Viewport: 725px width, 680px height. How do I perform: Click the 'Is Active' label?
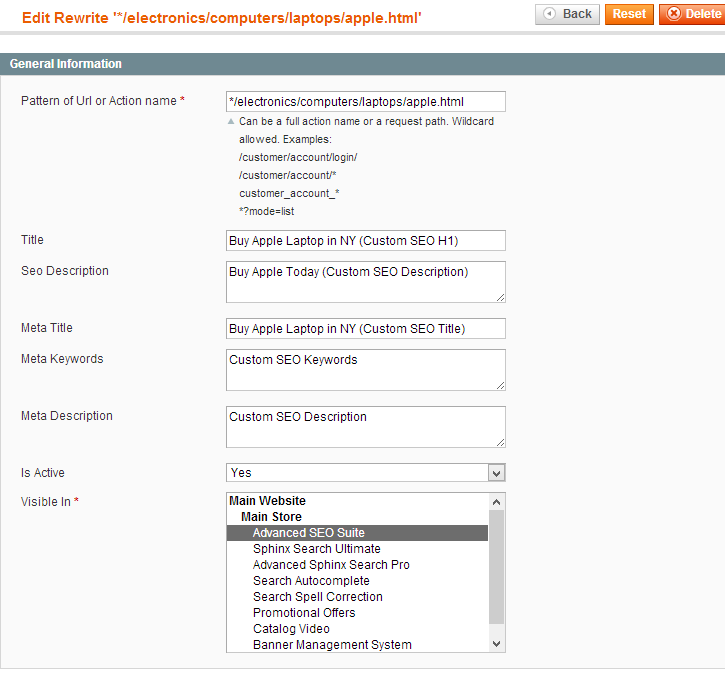(x=43, y=473)
